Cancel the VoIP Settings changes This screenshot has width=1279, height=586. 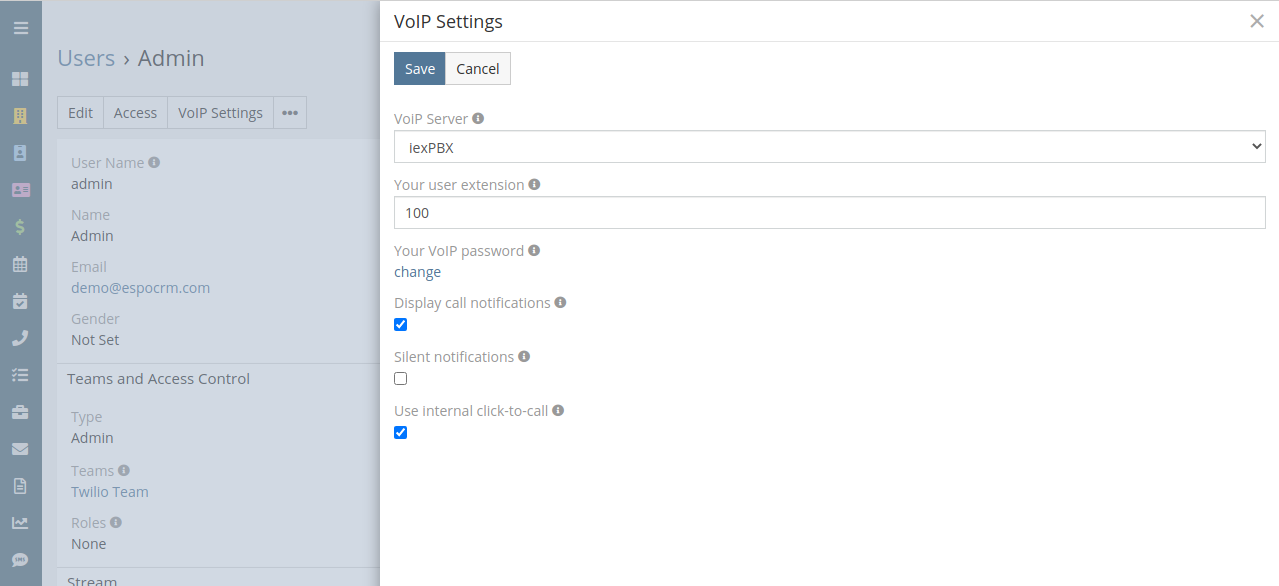coord(477,68)
